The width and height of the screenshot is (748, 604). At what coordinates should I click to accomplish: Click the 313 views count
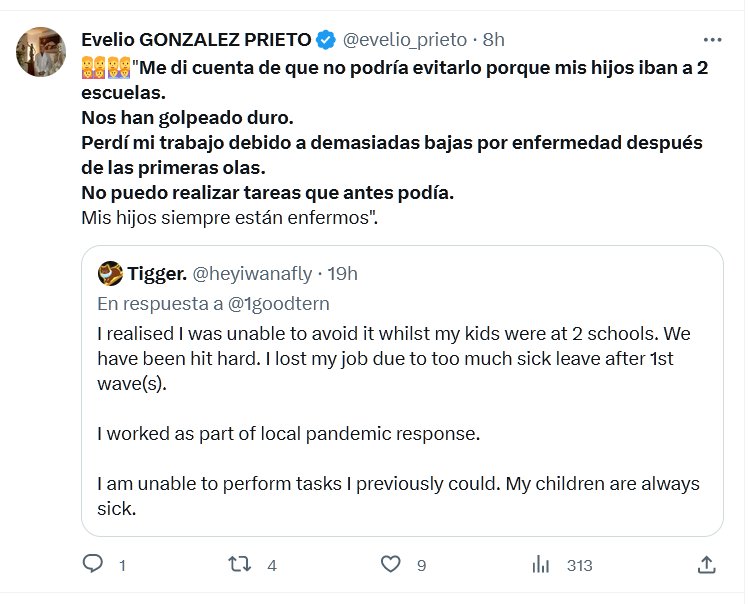(579, 565)
